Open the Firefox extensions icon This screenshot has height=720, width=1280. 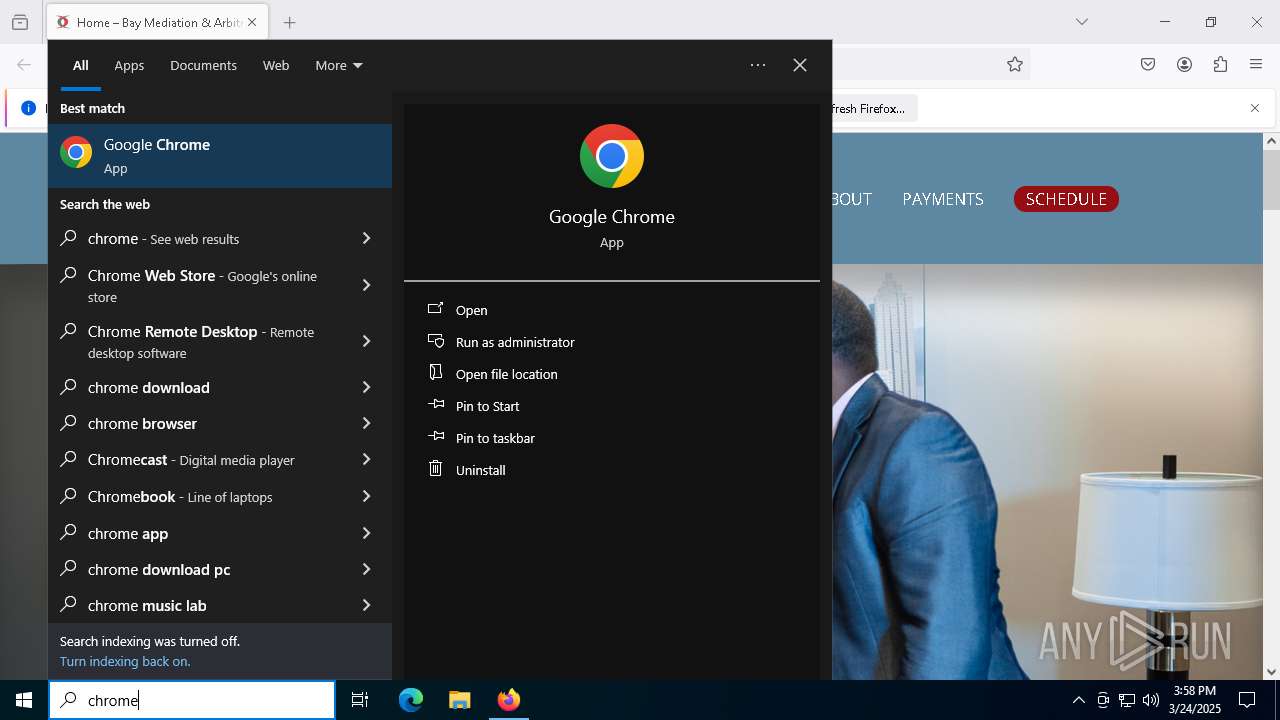1220,64
